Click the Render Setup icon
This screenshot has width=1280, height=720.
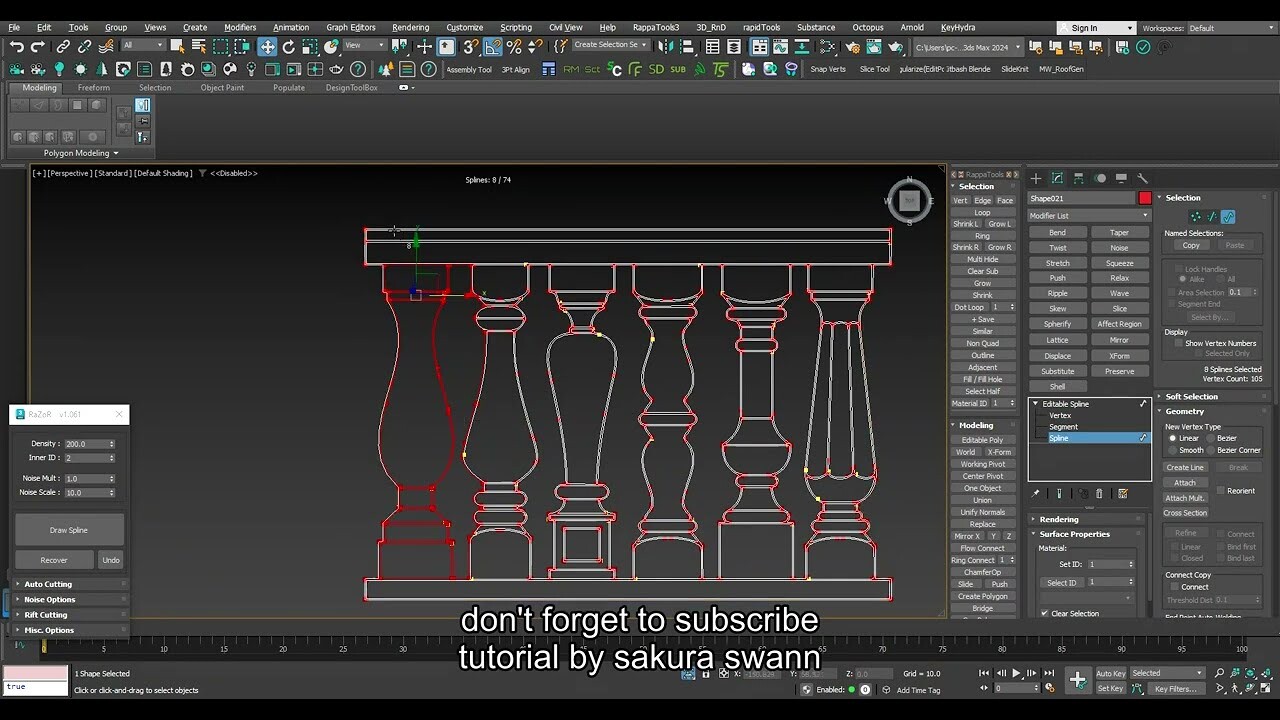[853, 47]
